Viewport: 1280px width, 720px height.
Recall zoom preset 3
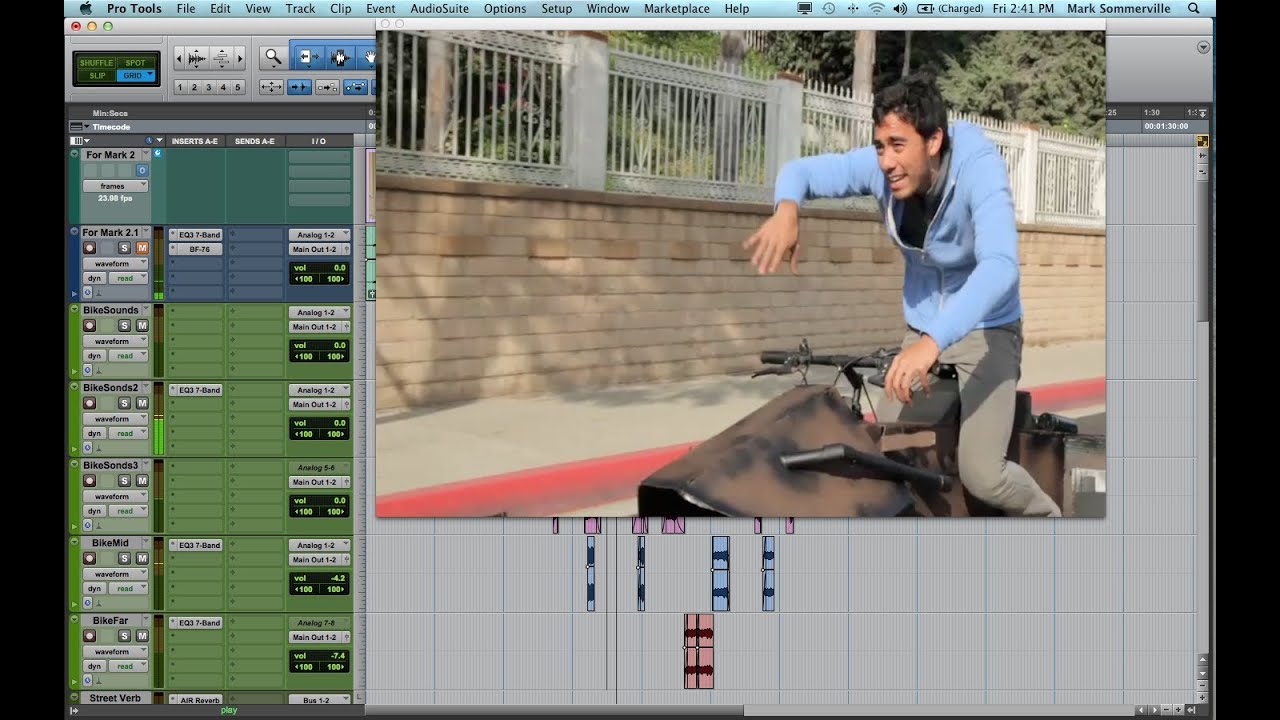[208, 87]
